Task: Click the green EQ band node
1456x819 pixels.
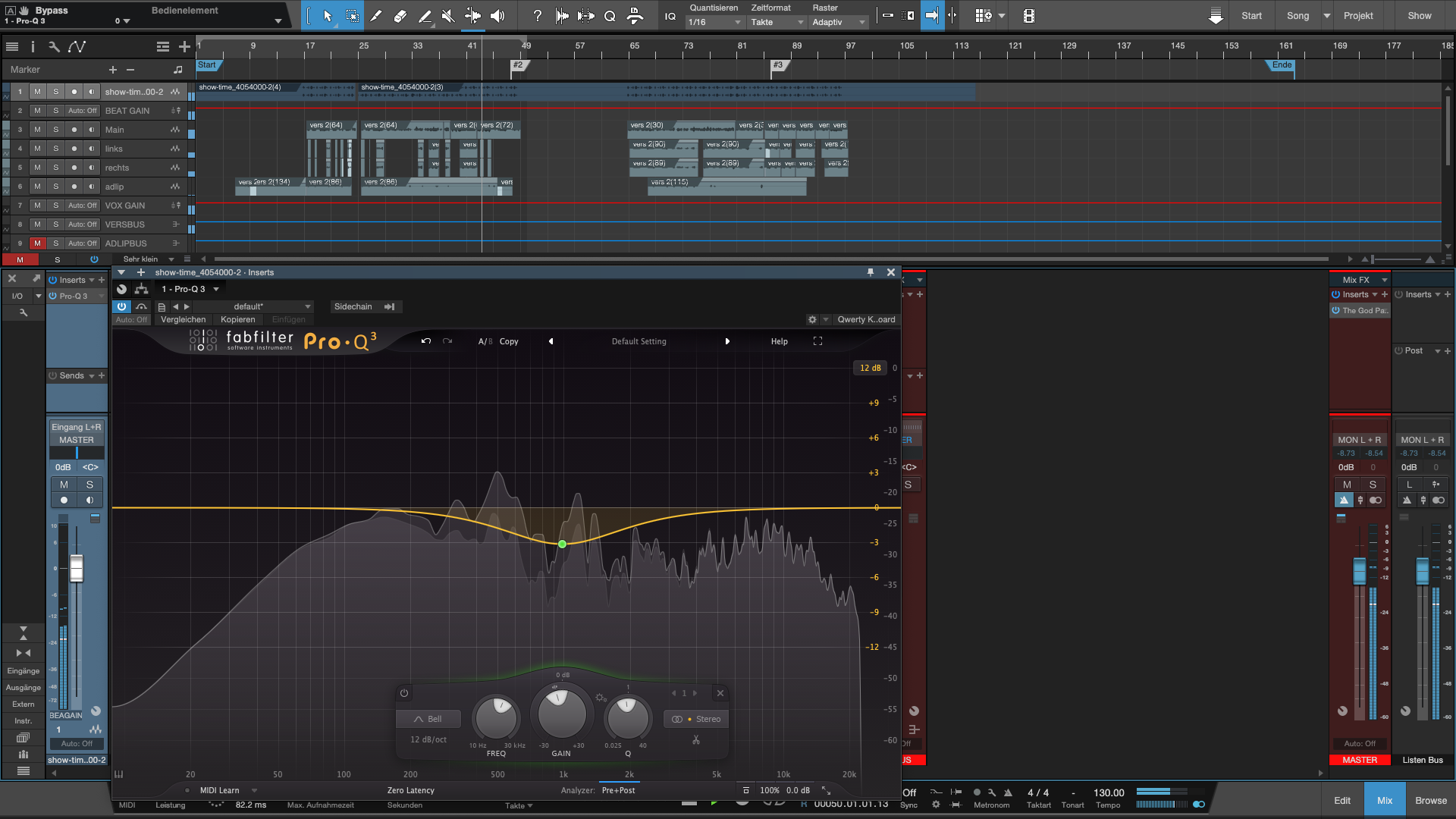Action: coord(562,544)
